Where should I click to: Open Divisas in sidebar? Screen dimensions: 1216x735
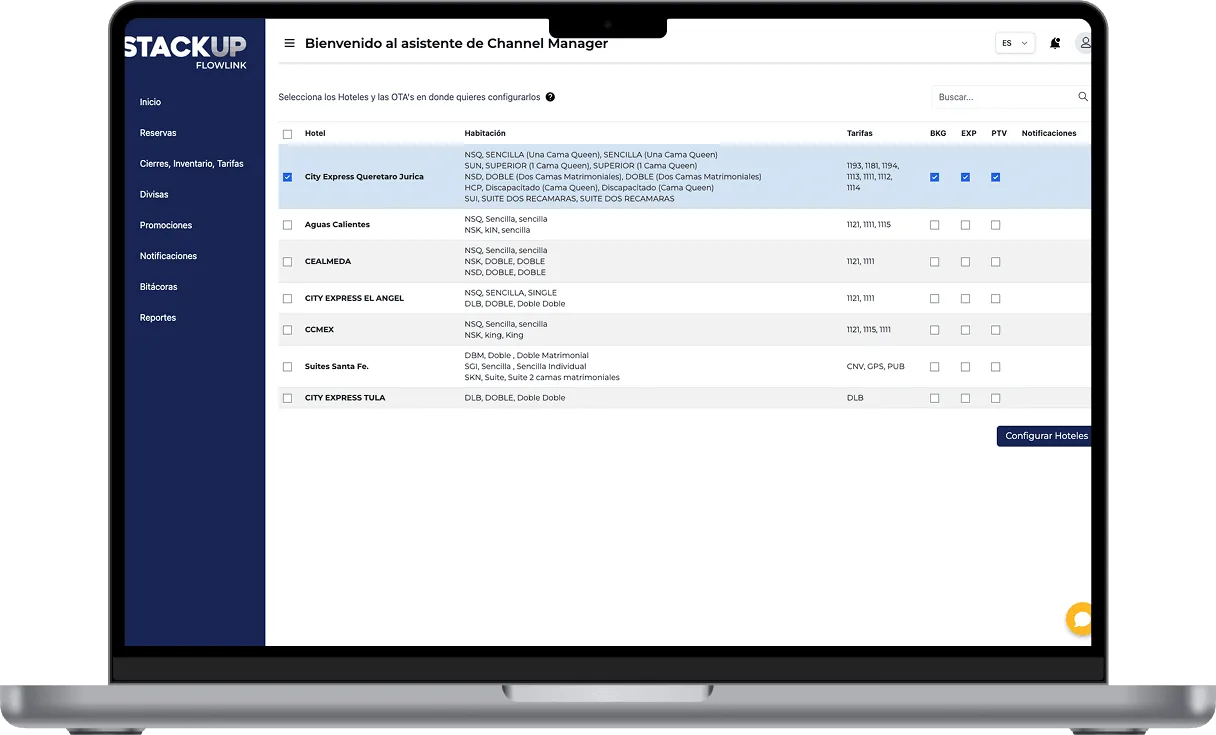pyautogui.click(x=154, y=195)
